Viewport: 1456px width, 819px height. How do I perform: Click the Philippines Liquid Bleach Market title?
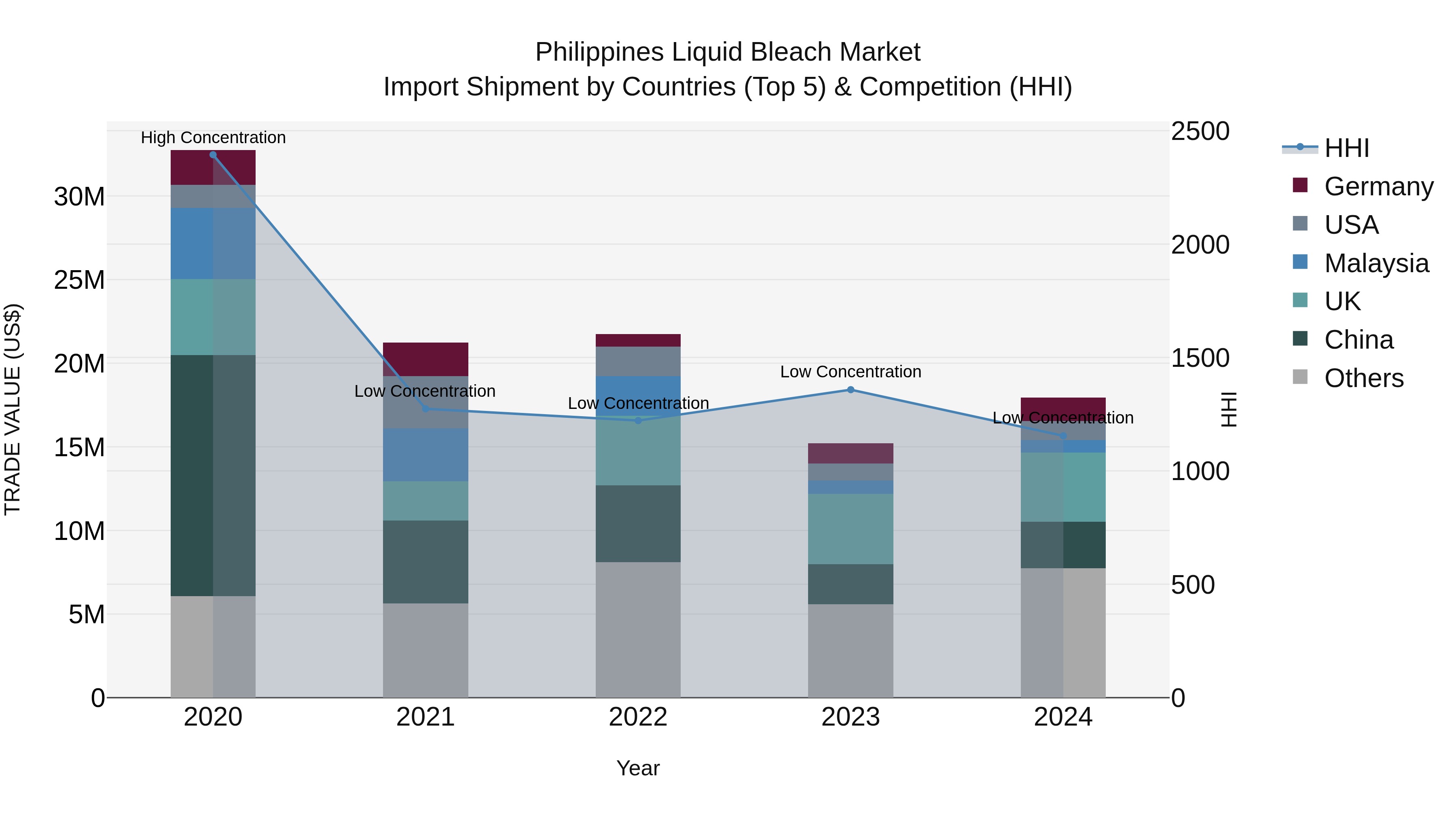click(x=728, y=52)
